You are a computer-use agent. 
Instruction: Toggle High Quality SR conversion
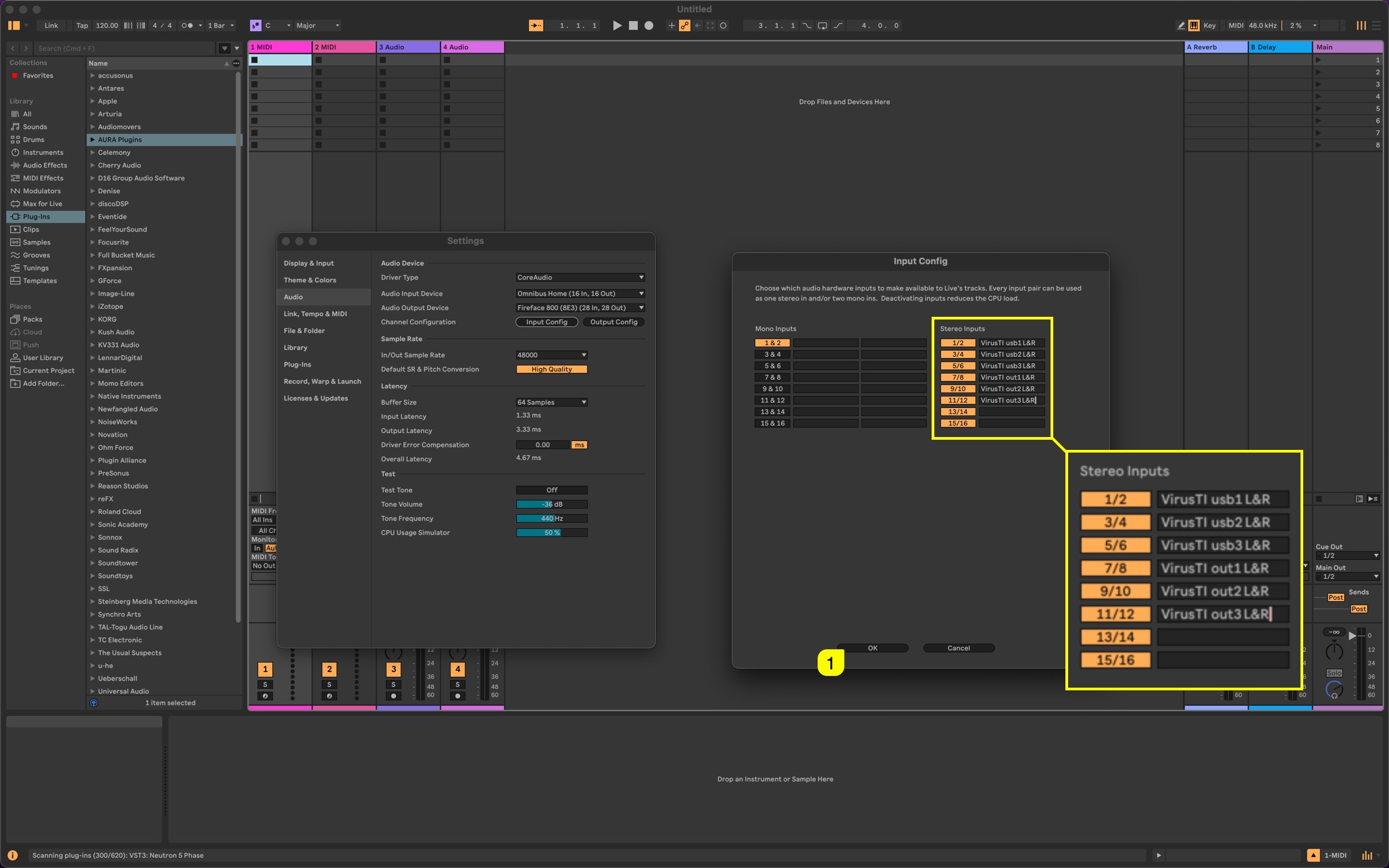pos(551,369)
